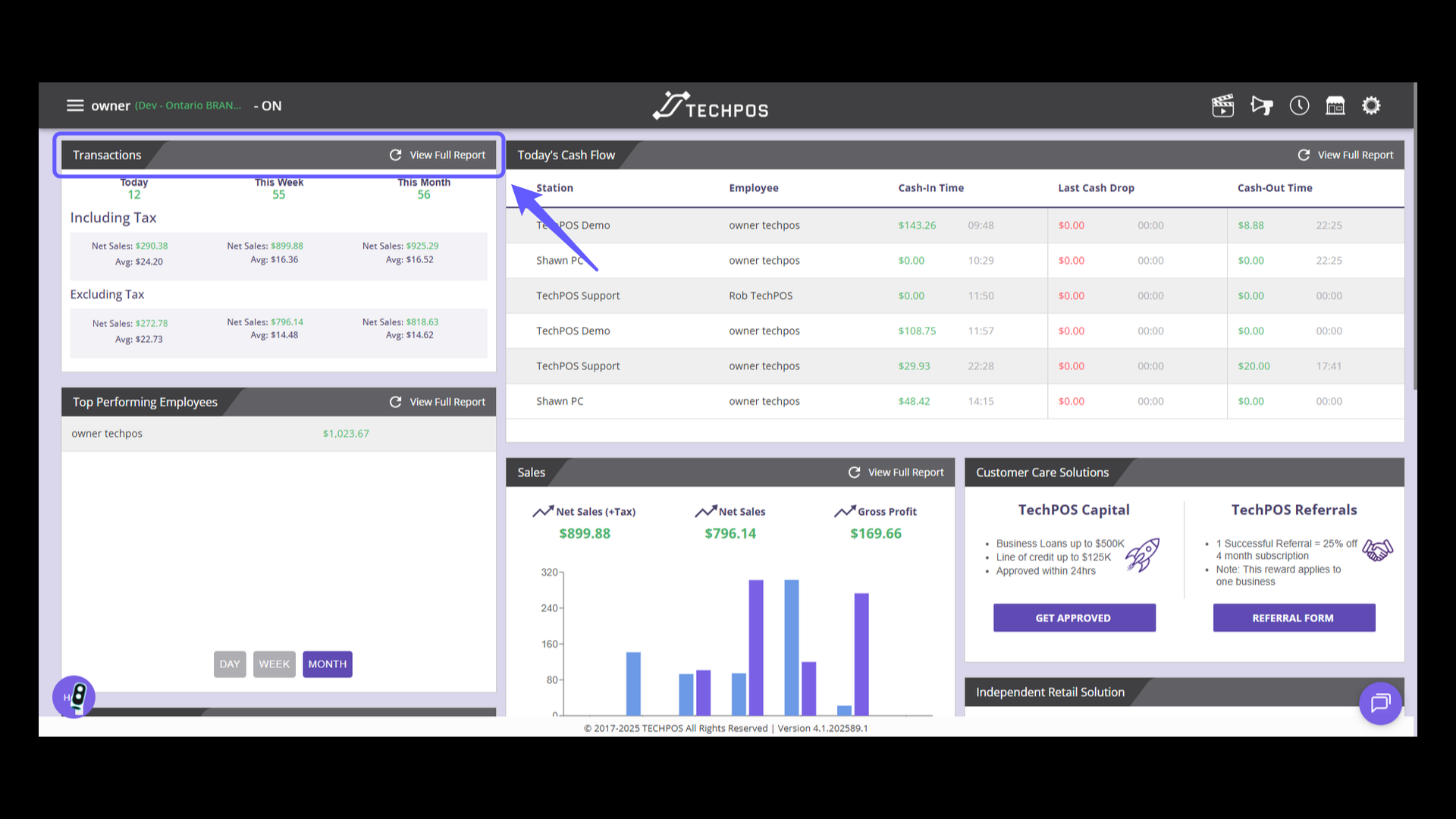
Task: View Full Report in Today's Cash Flow
Action: [x=1355, y=155]
